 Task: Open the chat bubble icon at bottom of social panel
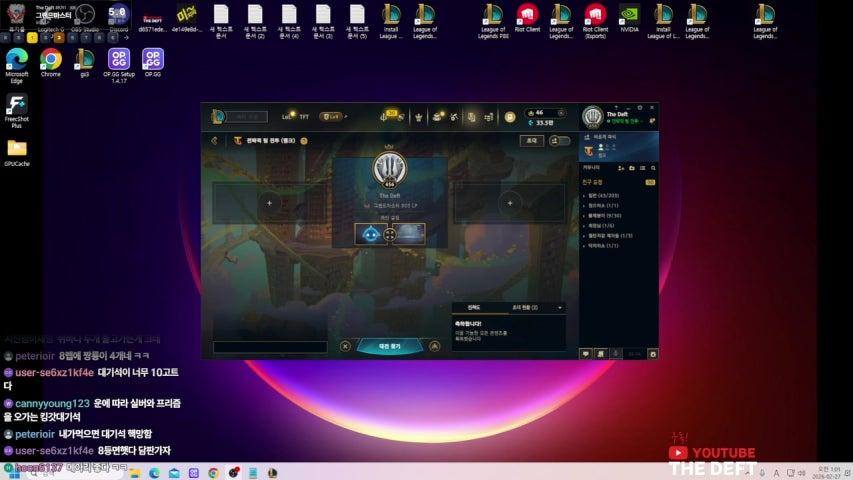coord(585,354)
